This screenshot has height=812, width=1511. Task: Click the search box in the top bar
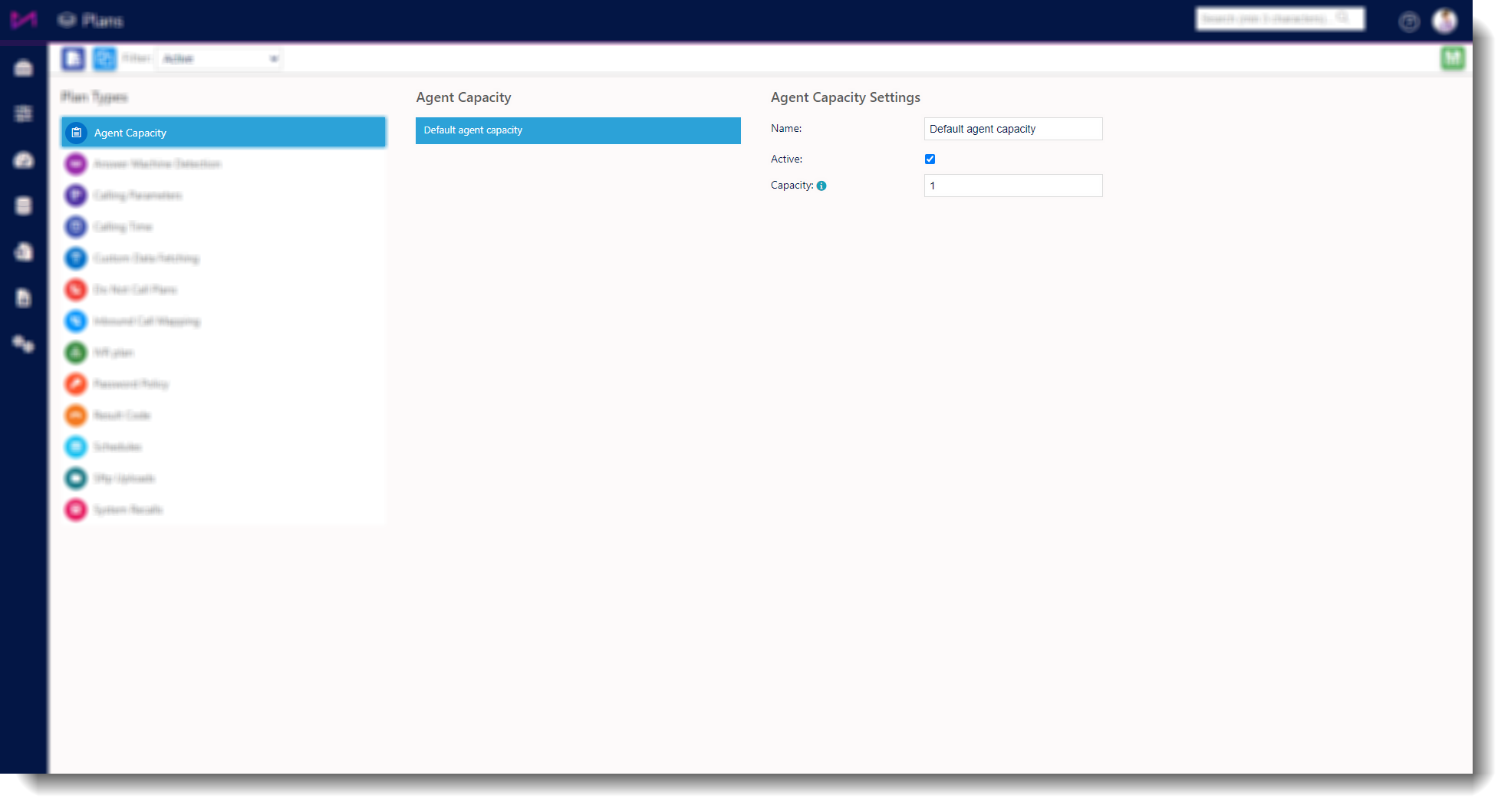pyautogui.click(x=1279, y=18)
